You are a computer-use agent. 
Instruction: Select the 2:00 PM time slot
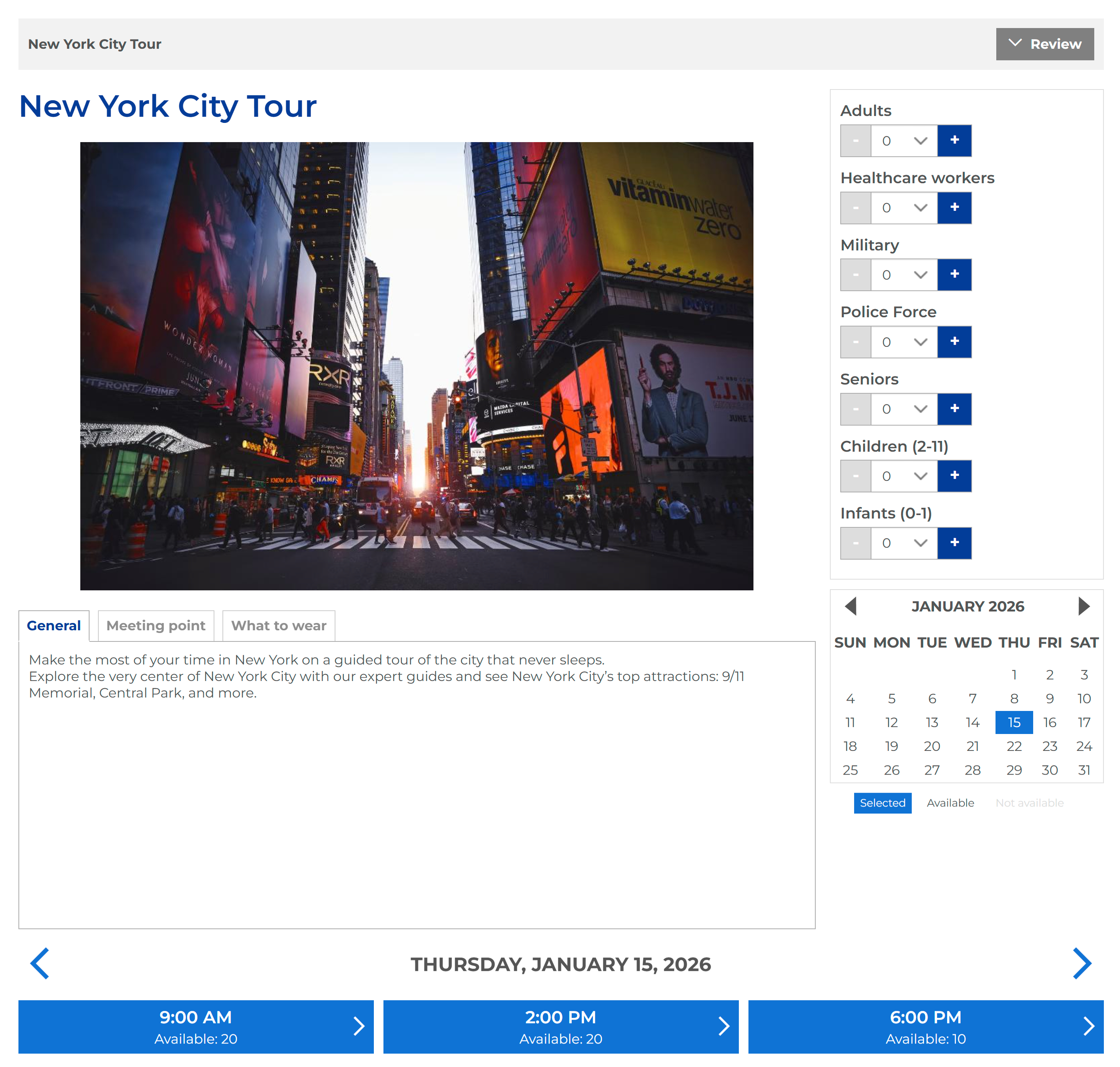tap(561, 1027)
